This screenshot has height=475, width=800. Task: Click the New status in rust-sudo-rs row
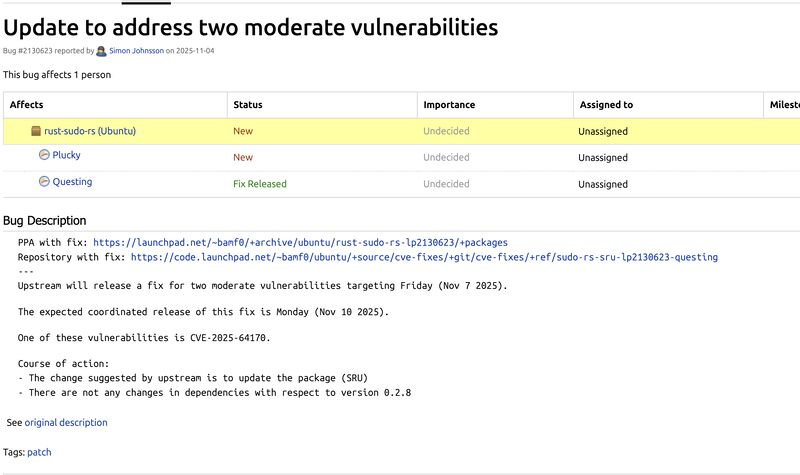pos(243,131)
